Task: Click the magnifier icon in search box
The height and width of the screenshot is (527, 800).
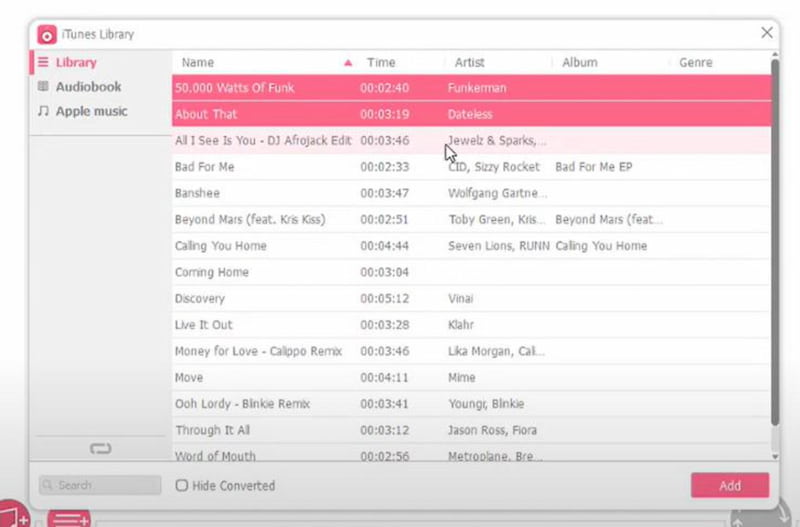Action: click(x=47, y=485)
